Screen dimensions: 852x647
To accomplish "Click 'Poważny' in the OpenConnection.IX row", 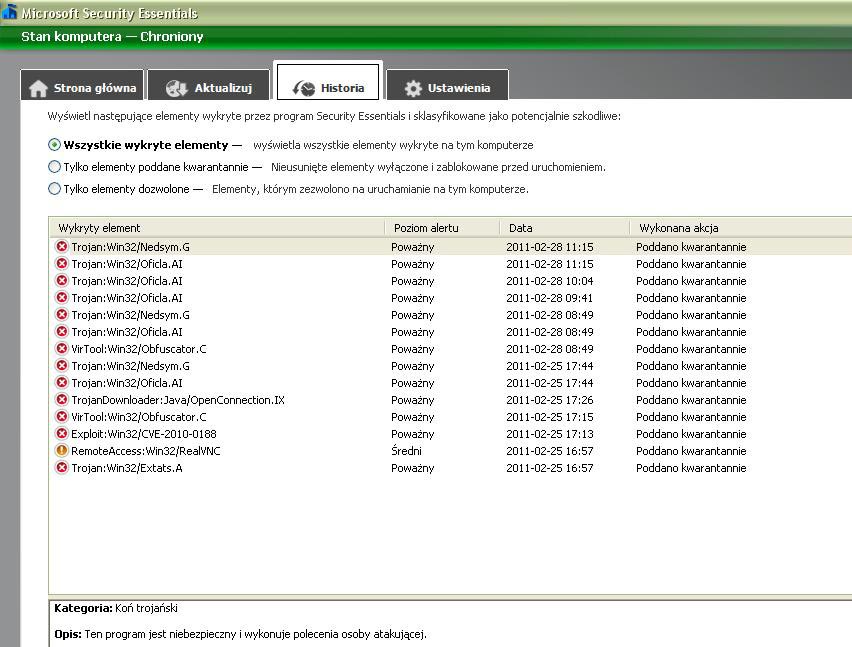I will pos(412,400).
